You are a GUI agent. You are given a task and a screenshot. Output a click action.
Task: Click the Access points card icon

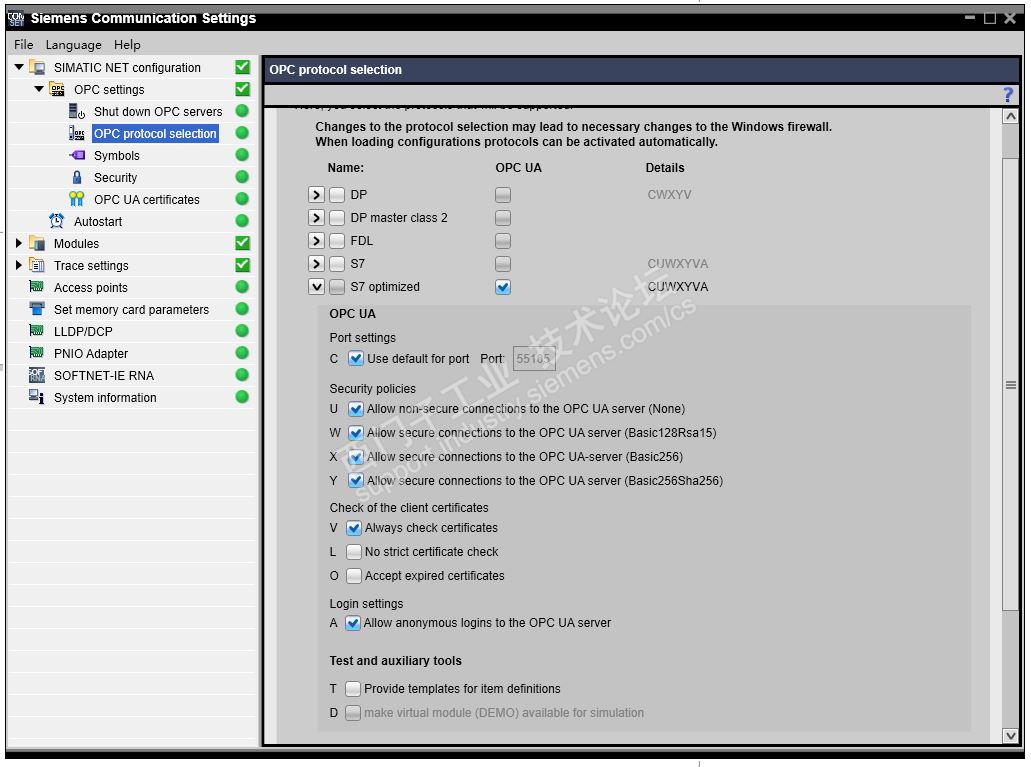37,287
